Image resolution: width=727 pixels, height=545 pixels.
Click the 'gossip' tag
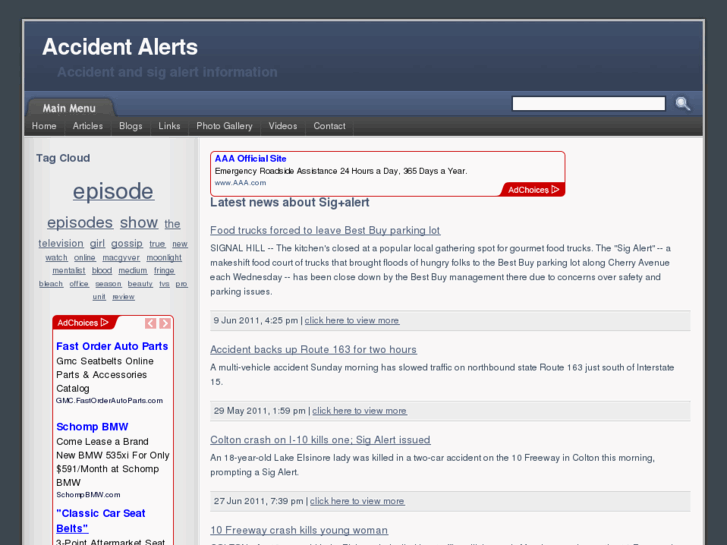click(x=127, y=244)
